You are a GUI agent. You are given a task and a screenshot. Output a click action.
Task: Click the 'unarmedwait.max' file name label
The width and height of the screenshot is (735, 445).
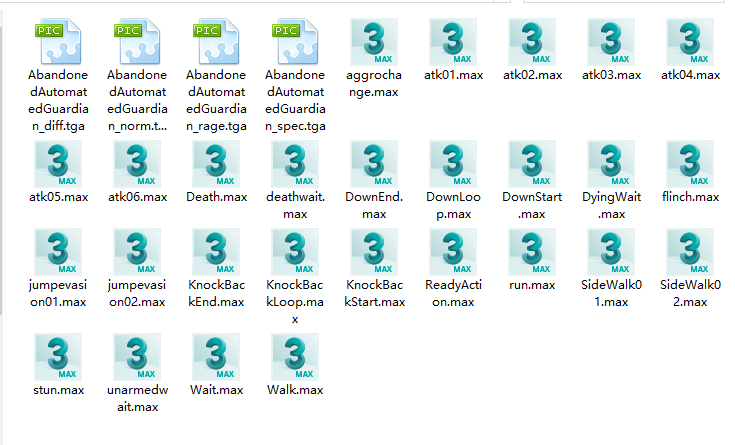137,399
